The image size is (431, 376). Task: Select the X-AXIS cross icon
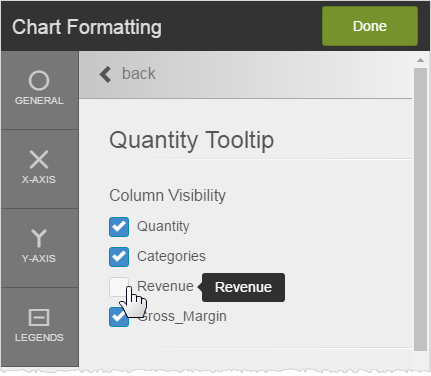(39, 159)
